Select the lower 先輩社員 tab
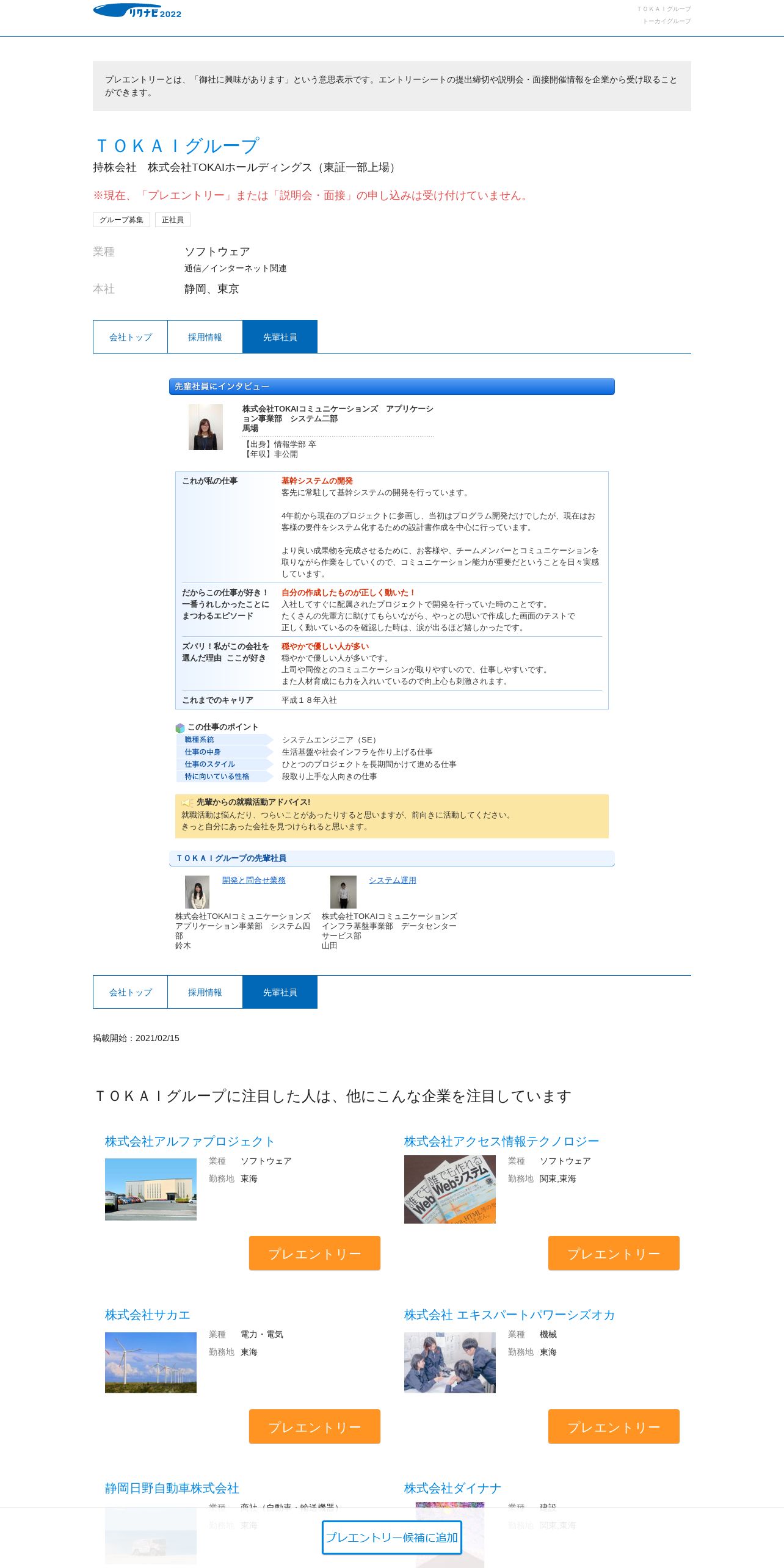 click(280, 992)
